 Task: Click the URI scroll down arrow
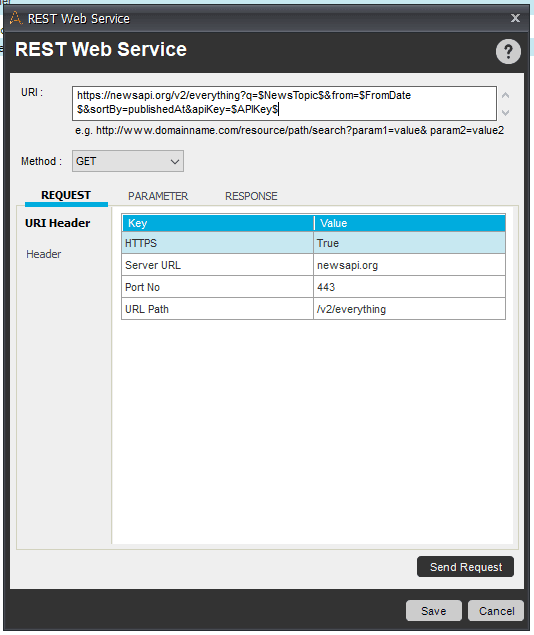pyautogui.click(x=505, y=113)
